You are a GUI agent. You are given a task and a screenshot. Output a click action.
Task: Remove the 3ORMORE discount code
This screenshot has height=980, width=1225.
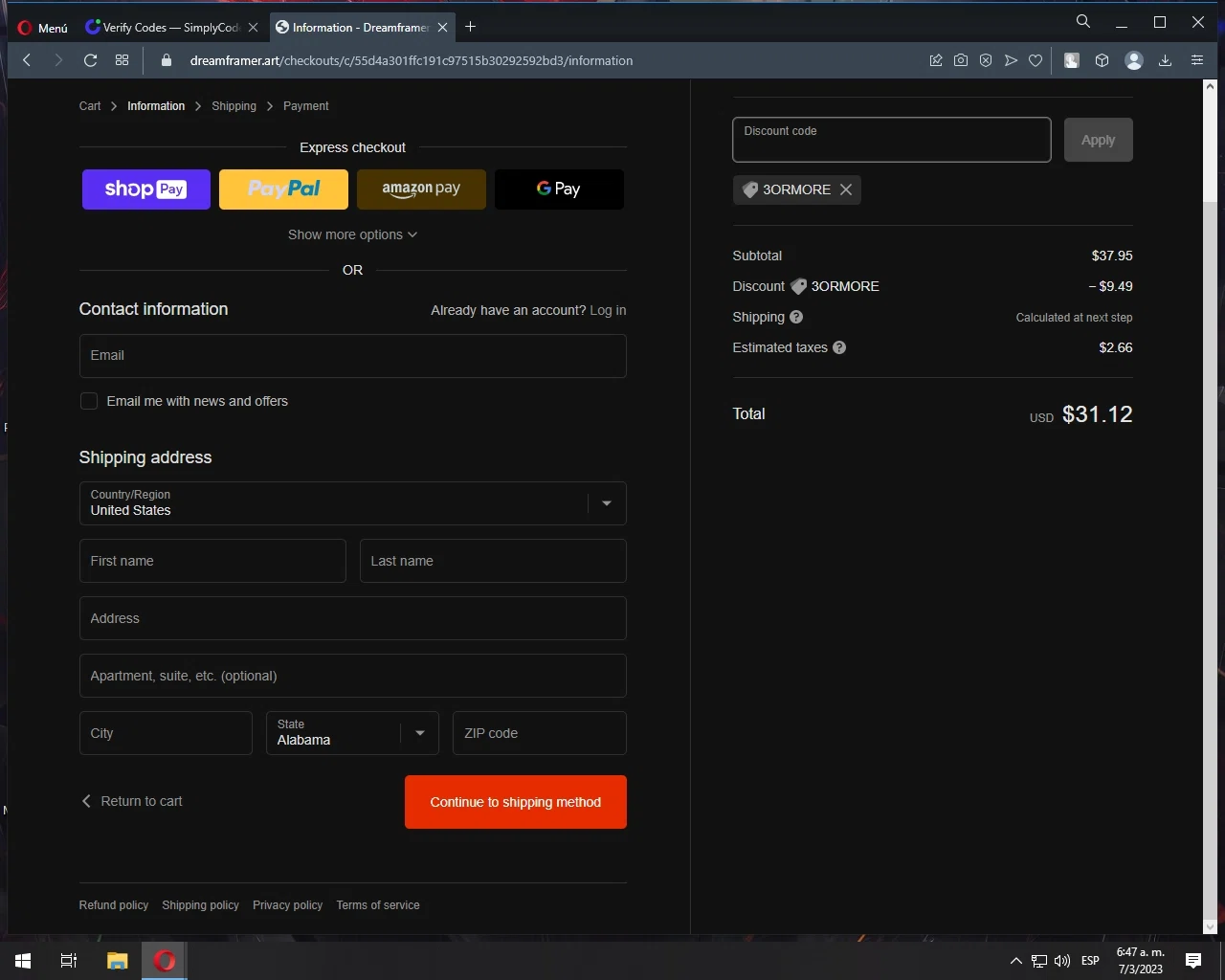(x=846, y=189)
